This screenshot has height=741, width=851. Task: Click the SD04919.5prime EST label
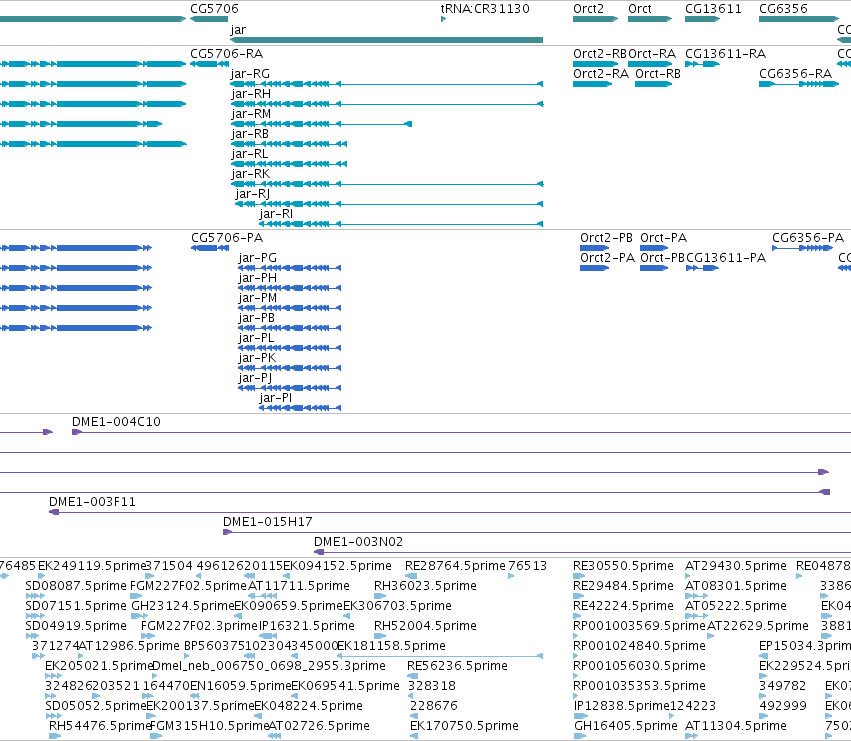point(76,626)
